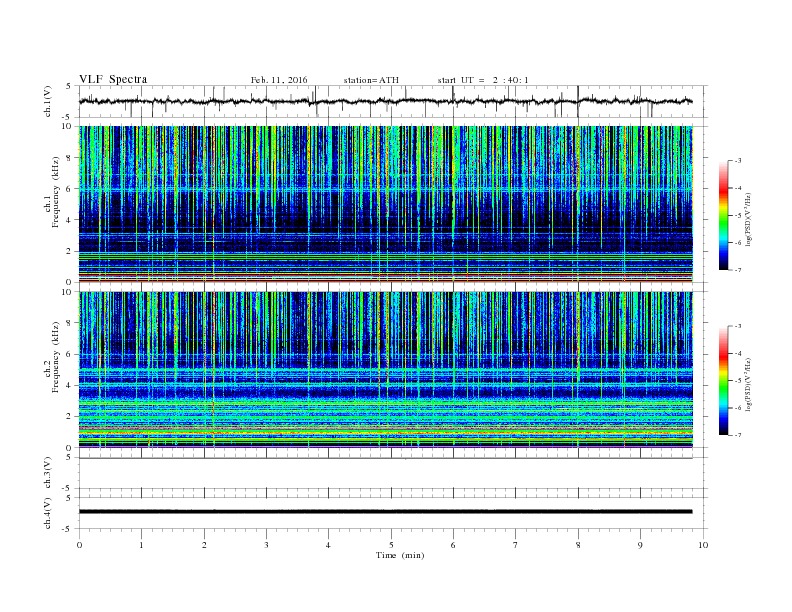The height and width of the screenshot is (612, 792).
Task: Click the '5' tick on the Time axis
Action: [x=391, y=545]
